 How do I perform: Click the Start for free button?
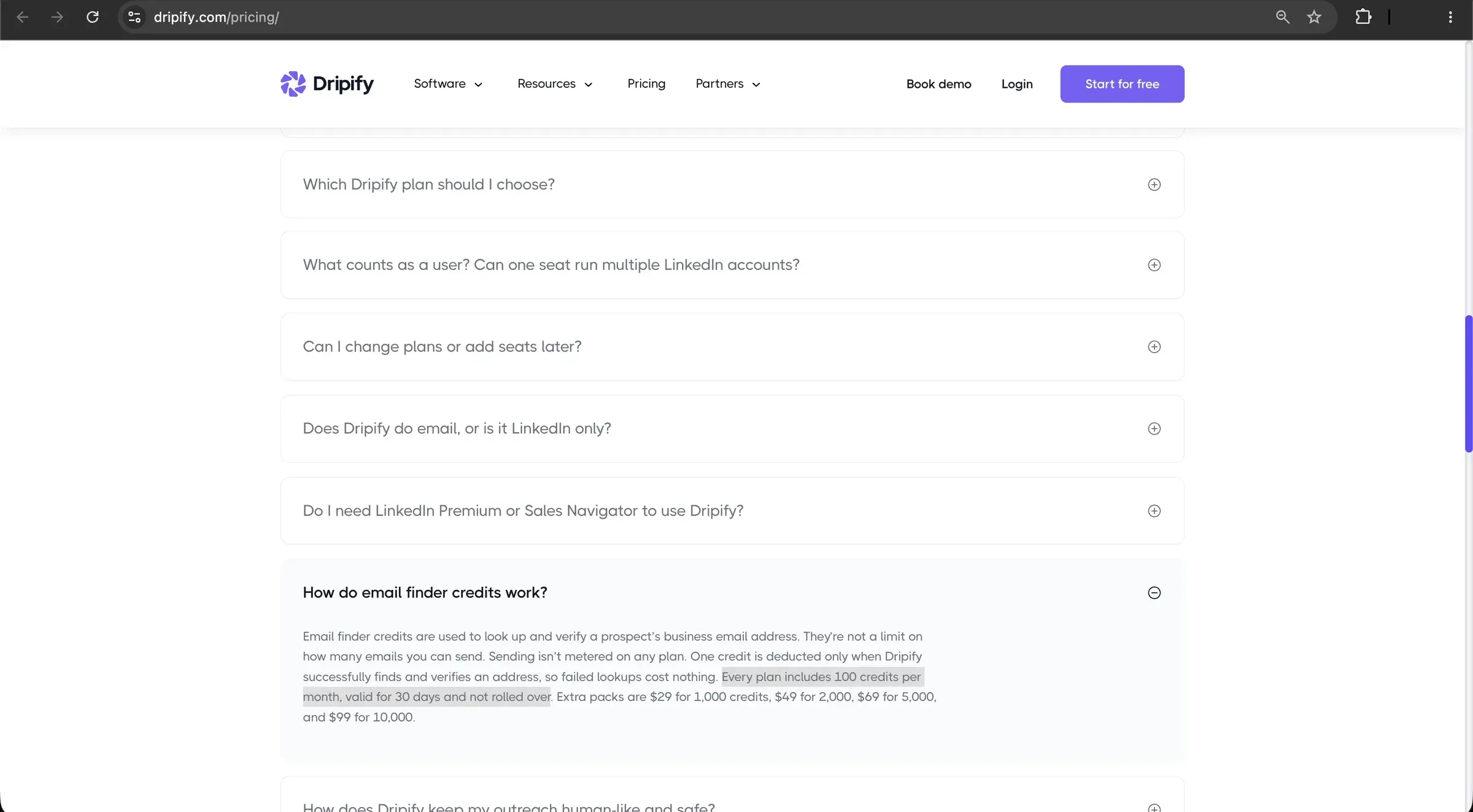(1122, 84)
